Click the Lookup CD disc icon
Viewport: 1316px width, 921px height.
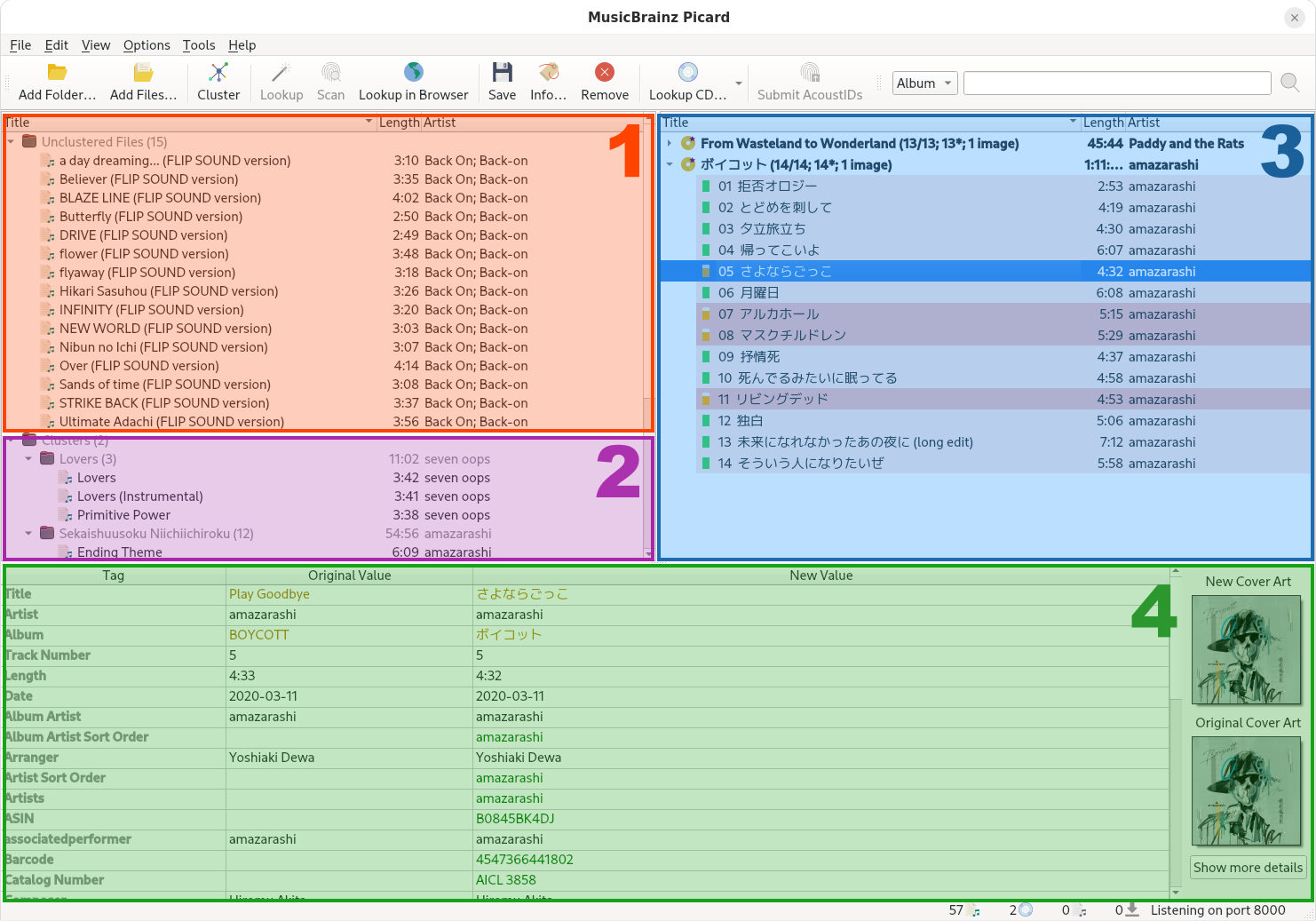tap(687, 73)
